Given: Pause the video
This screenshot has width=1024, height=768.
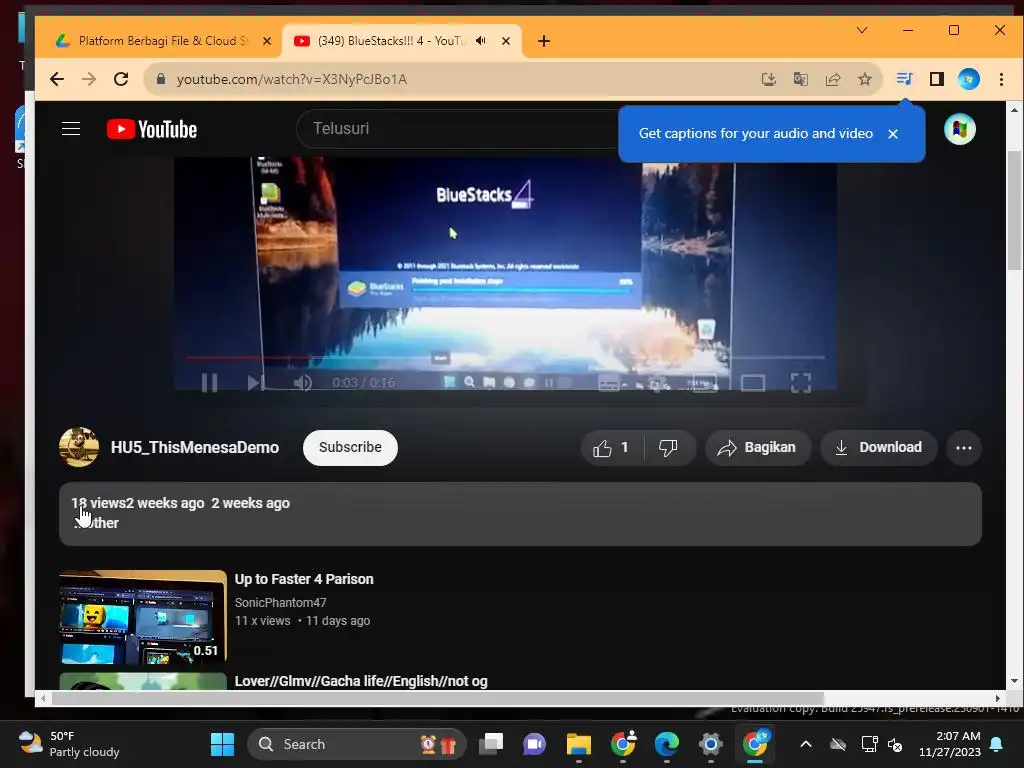Looking at the screenshot, I should [x=210, y=383].
